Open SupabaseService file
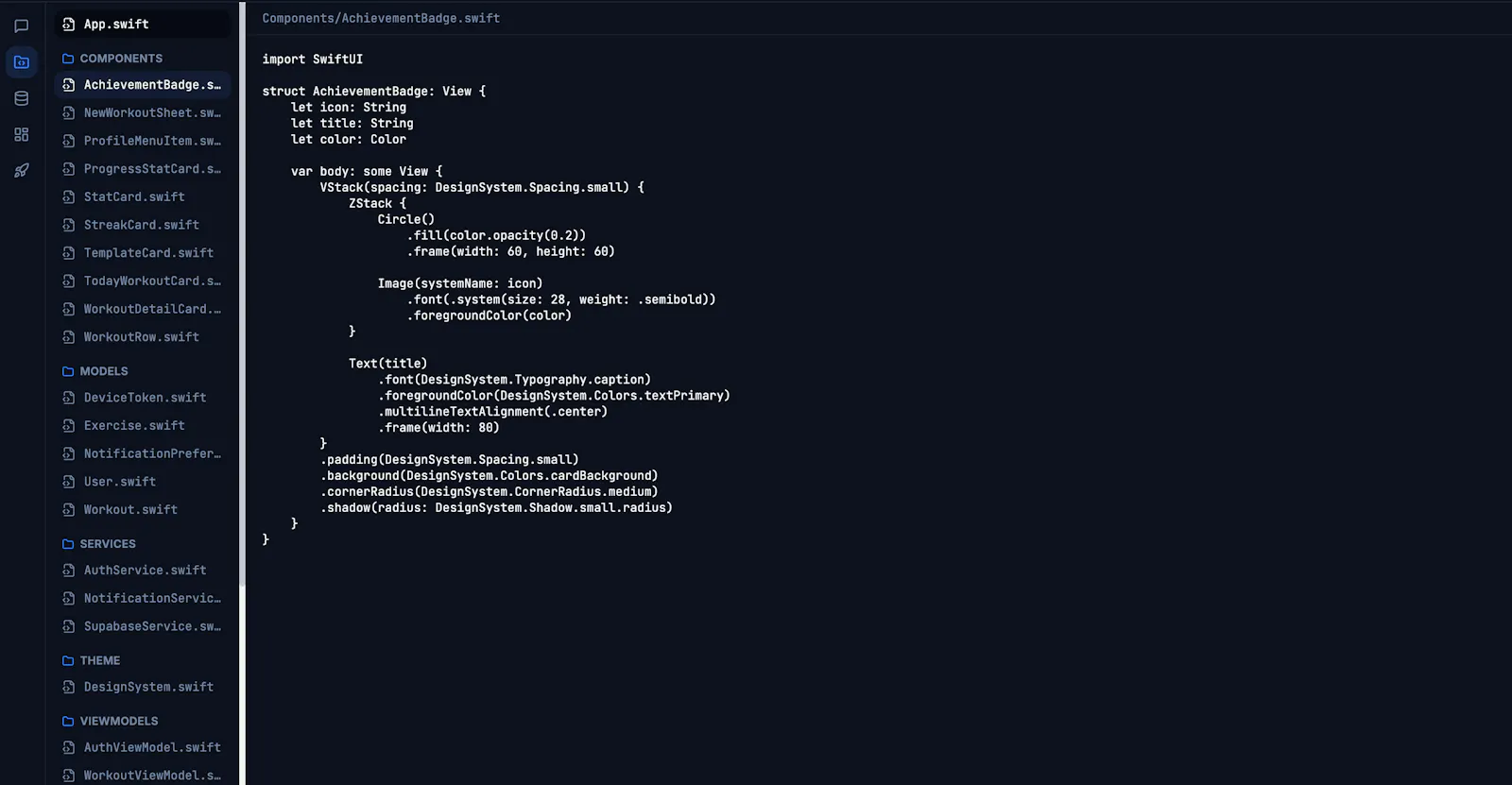 pos(142,626)
